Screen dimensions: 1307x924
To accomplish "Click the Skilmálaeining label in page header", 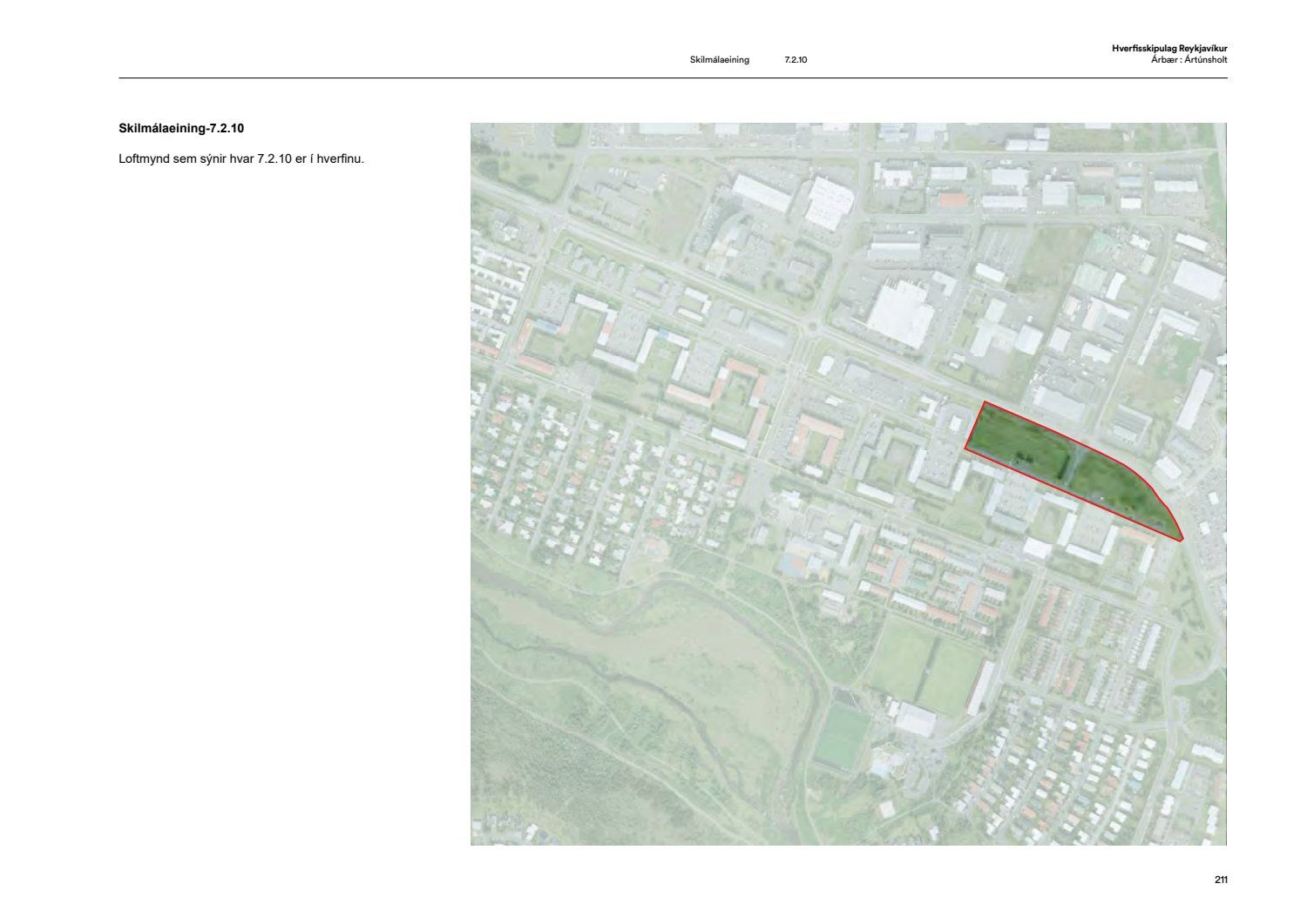I will tap(719, 60).
